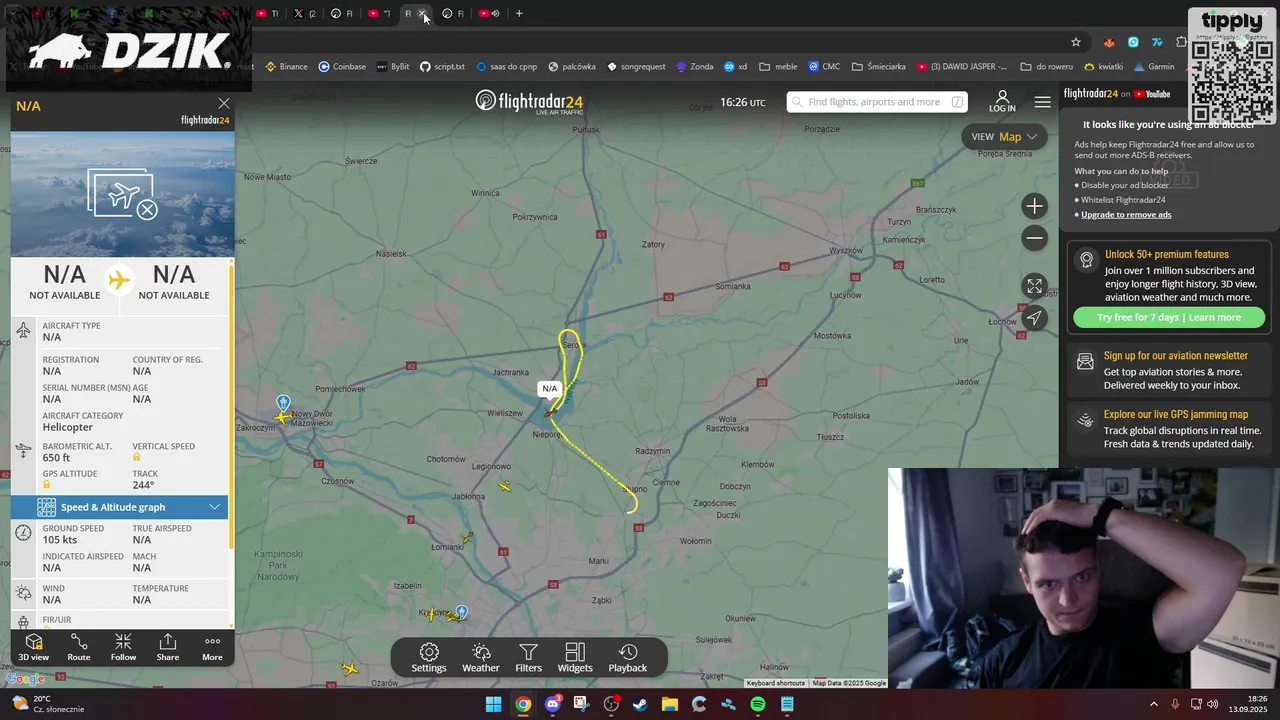Open the Zonda bookmark

[x=695, y=67]
